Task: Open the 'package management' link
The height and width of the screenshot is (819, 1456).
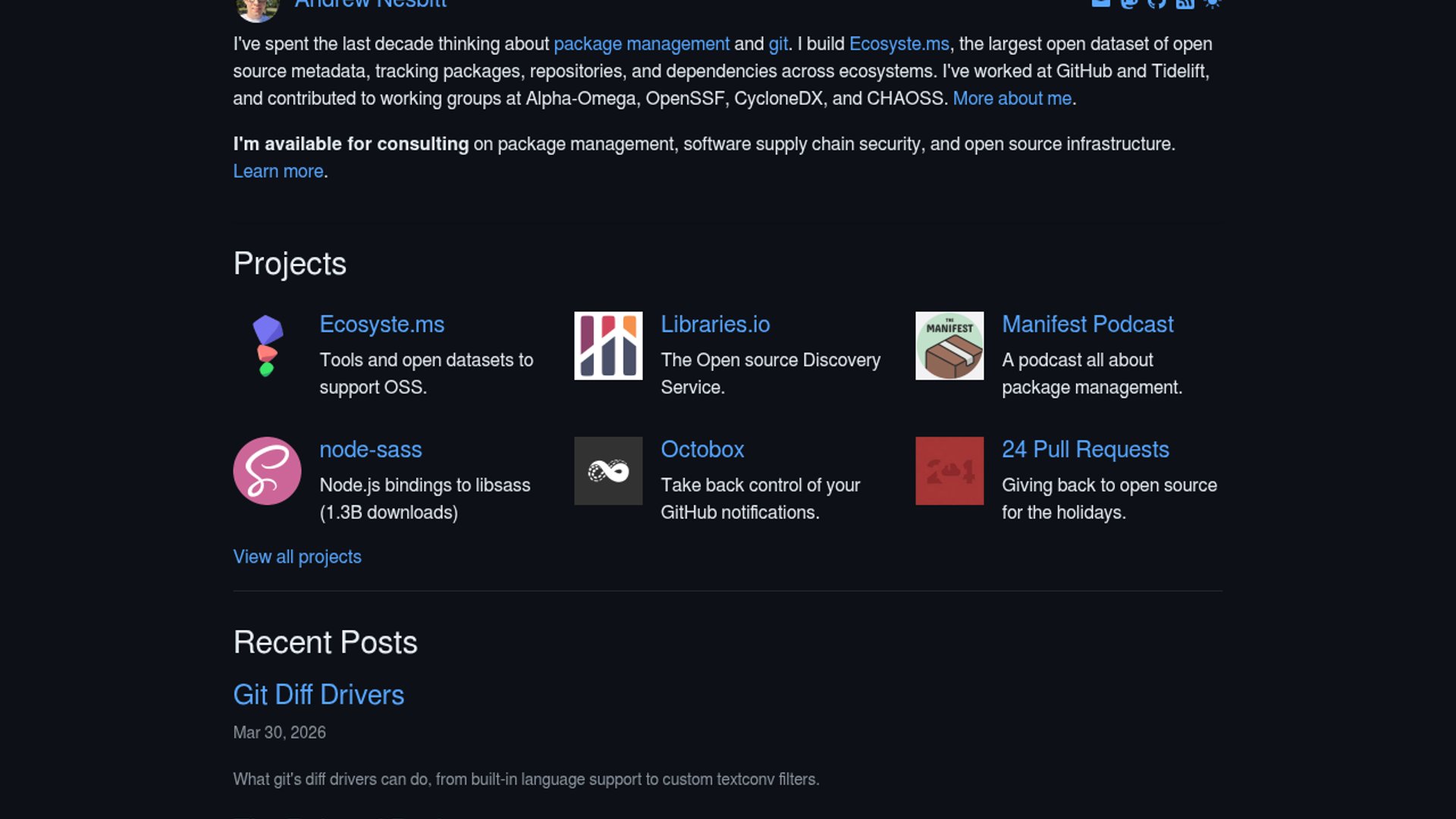Action: pyautogui.click(x=641, y=44)
